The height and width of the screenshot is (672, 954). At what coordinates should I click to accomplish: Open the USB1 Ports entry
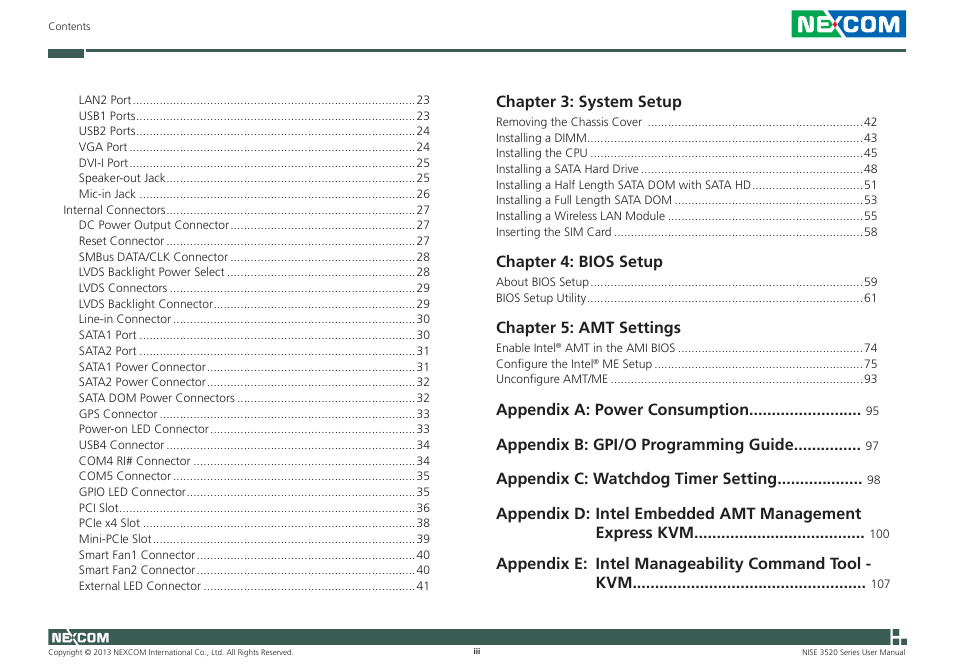254,116
